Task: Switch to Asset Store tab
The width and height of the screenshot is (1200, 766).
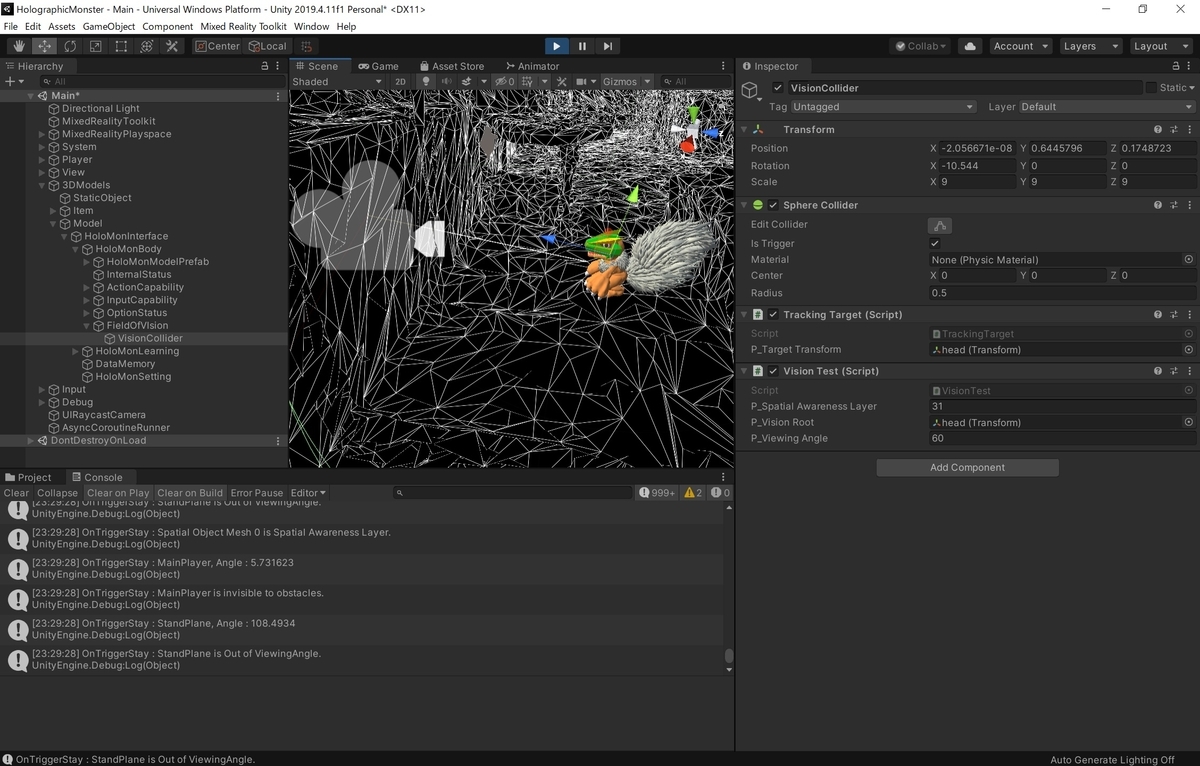Action: point(451,66)
